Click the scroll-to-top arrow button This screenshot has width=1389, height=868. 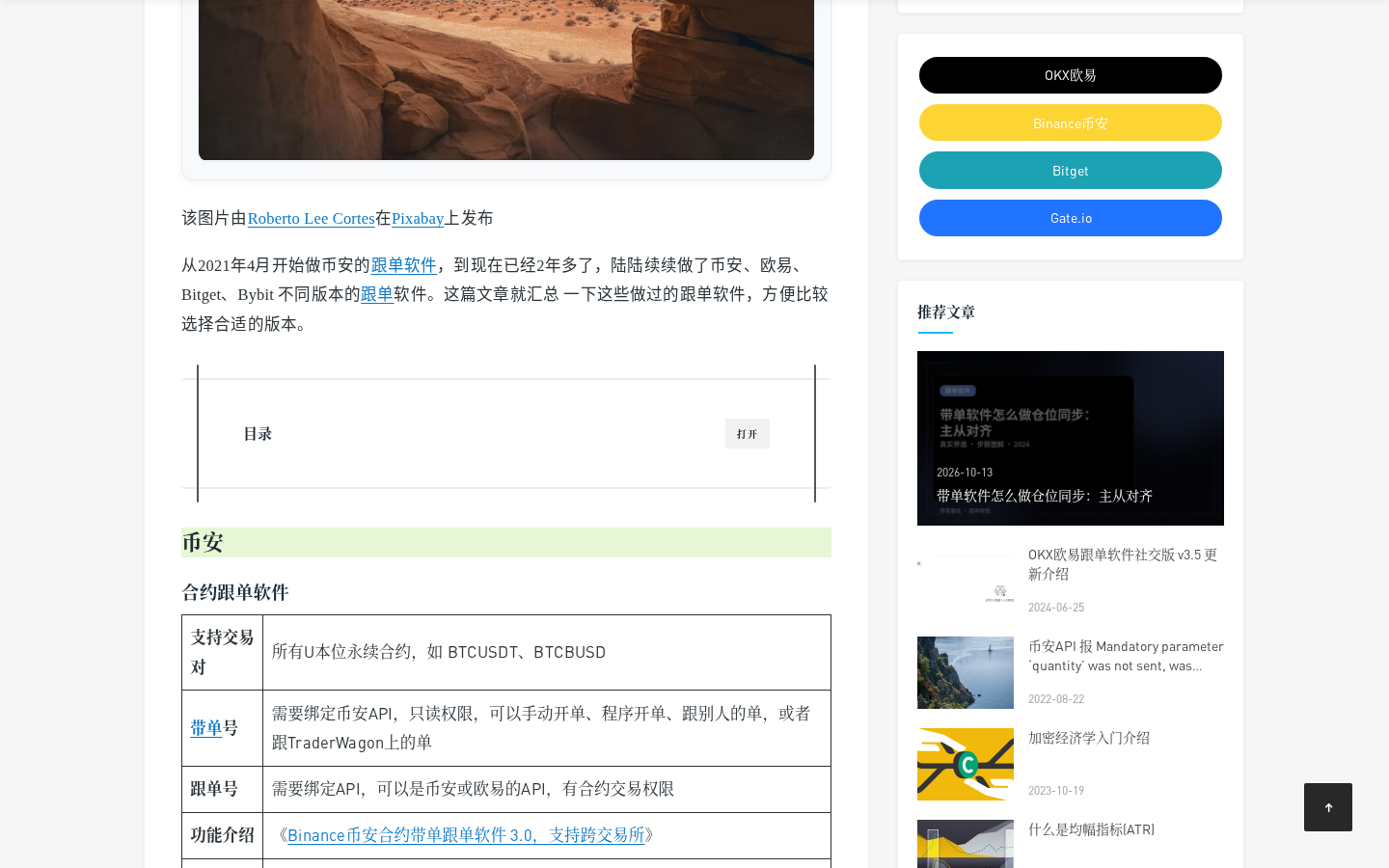coord(1328,807)
